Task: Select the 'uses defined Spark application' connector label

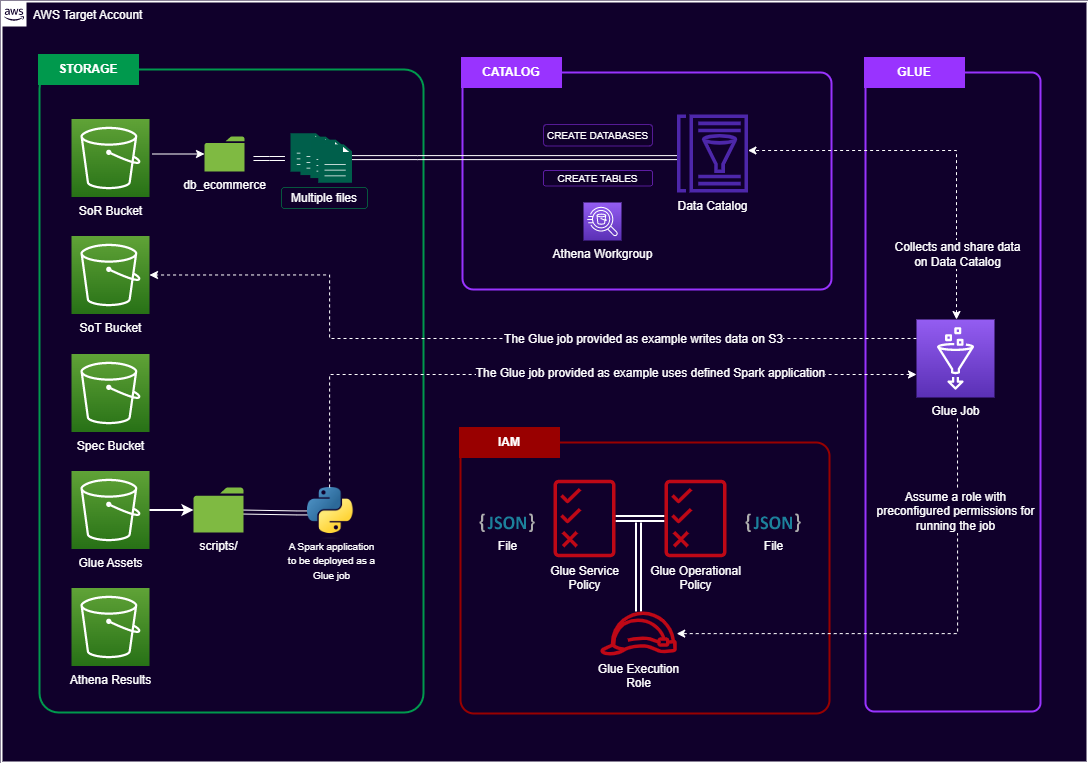Action: (650, 372)
